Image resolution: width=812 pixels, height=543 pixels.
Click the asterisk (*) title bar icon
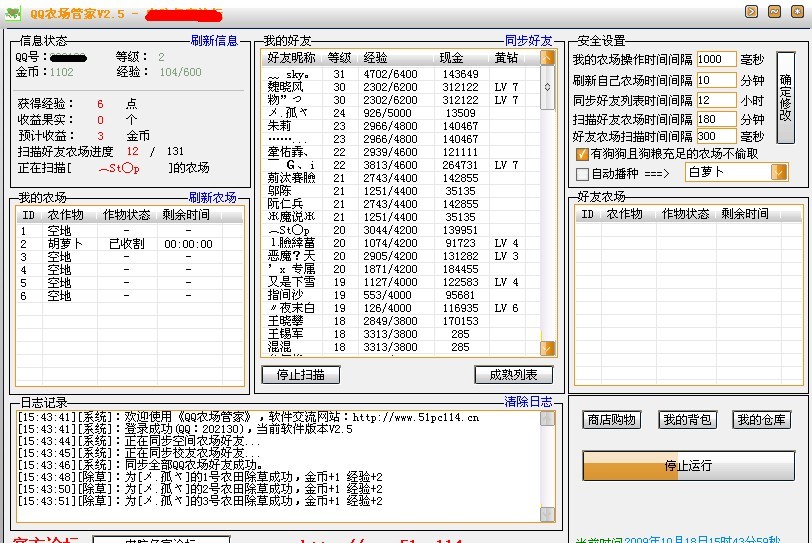[797, 11]
